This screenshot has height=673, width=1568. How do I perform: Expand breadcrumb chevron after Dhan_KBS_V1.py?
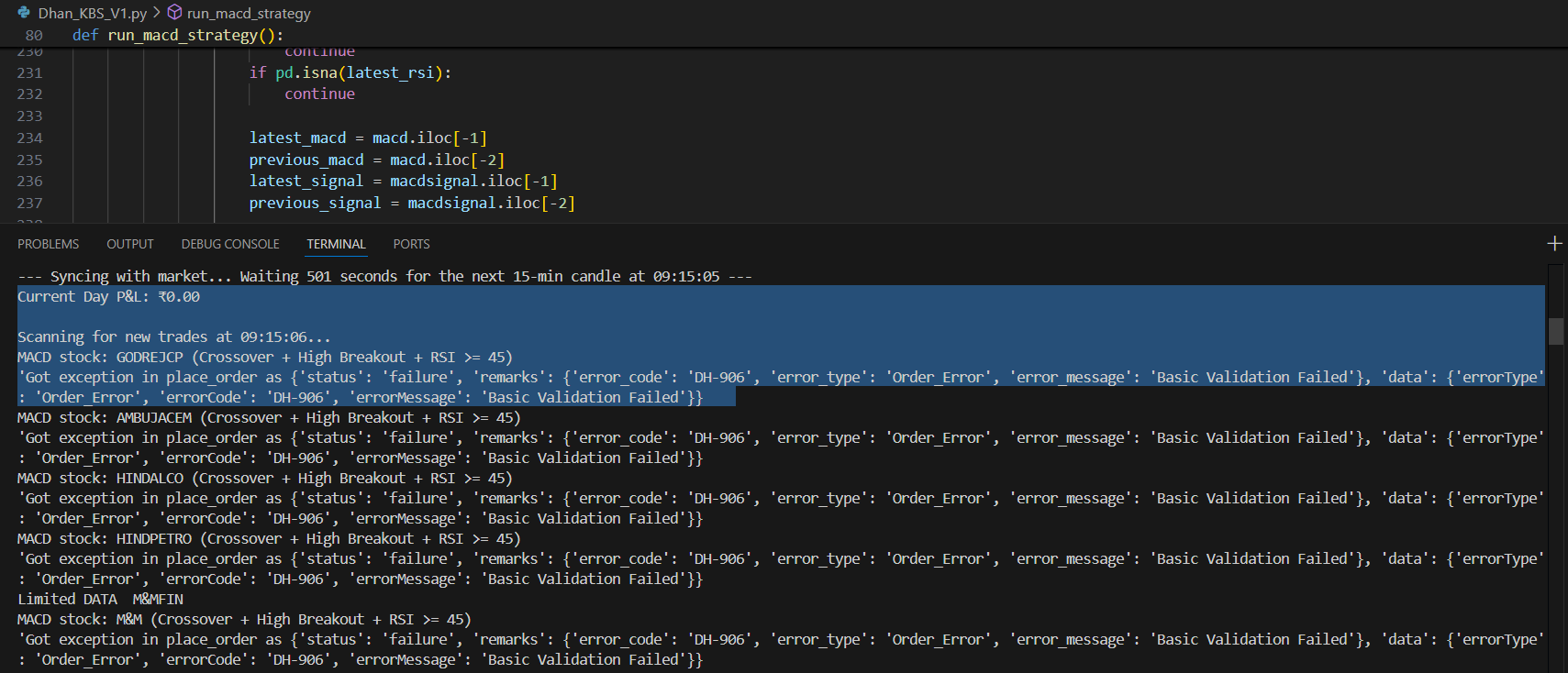point(157,13)
